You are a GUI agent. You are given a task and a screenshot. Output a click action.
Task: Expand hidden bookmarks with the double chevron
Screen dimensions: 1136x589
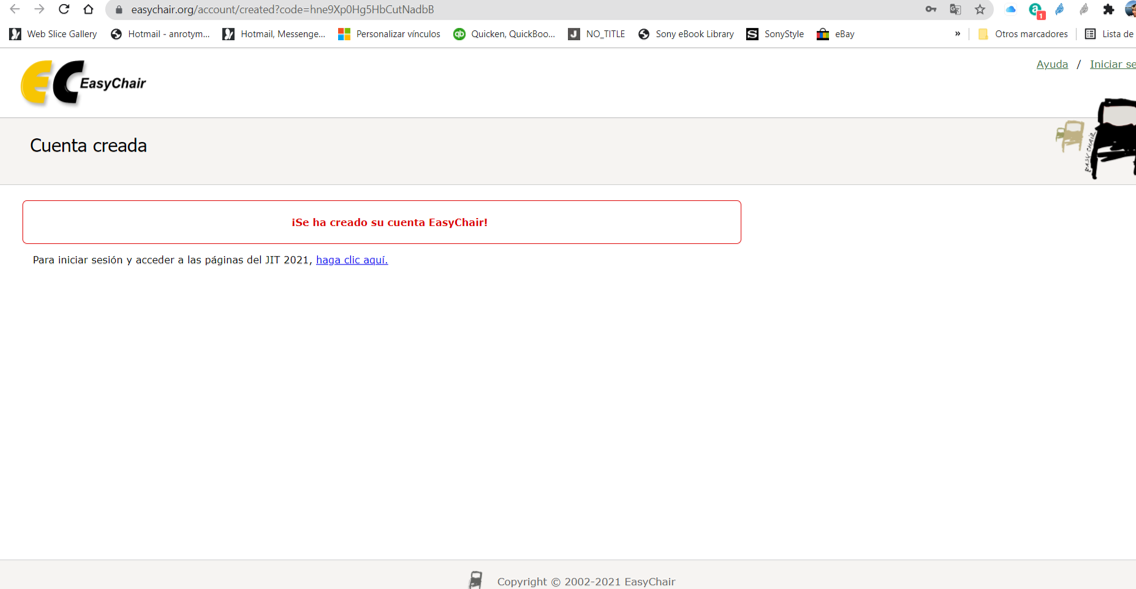pos(957,34)
